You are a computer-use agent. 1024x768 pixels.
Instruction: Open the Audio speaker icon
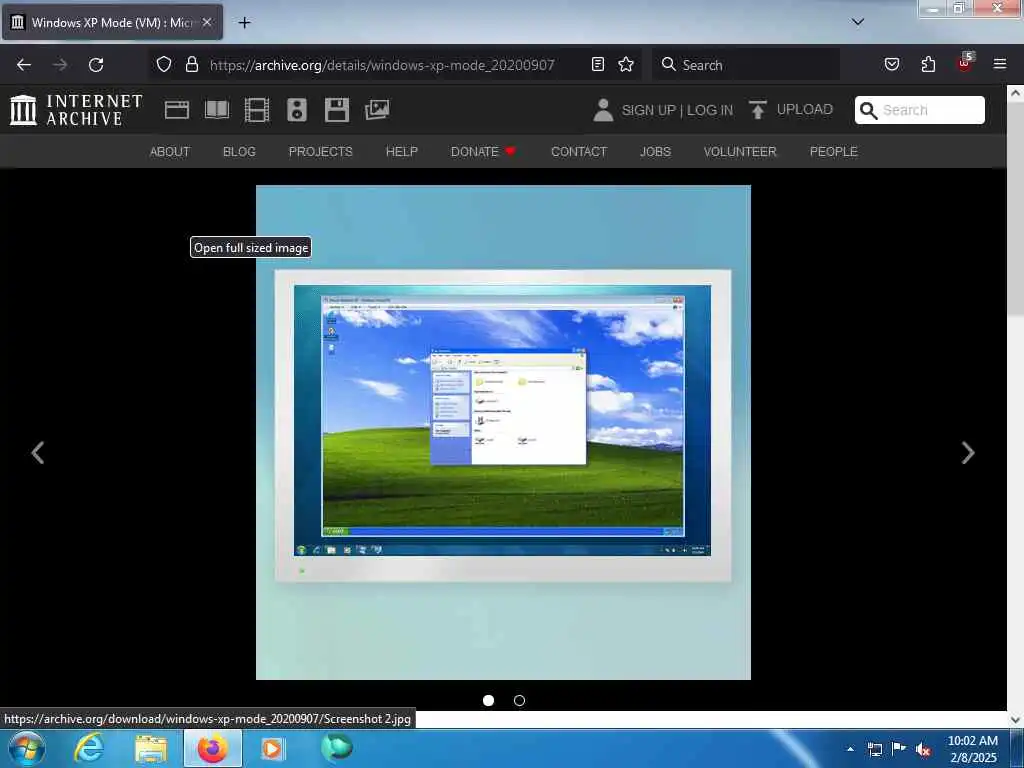(x=296, y=110)
